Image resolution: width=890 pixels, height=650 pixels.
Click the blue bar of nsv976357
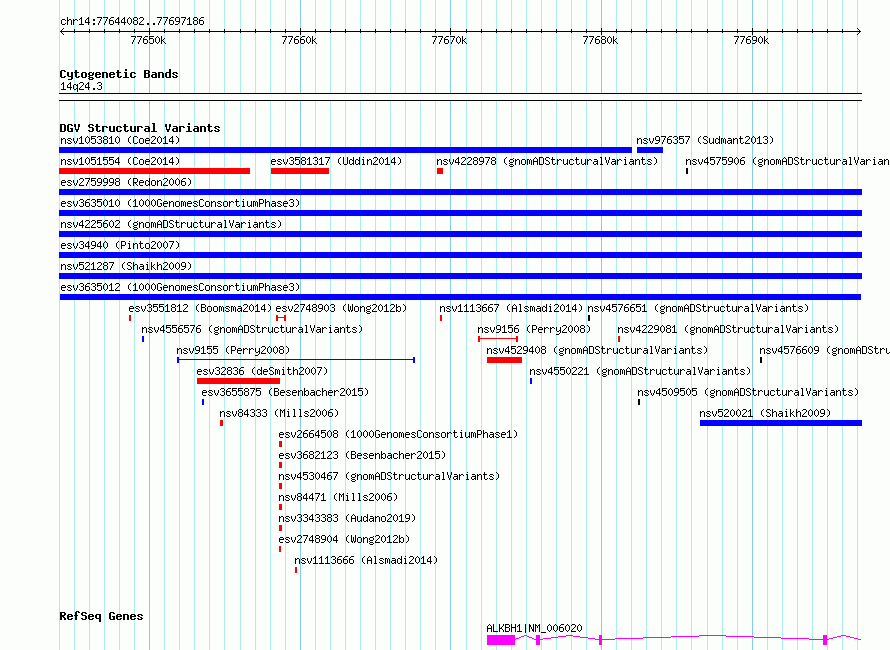(x=650, y=150)
